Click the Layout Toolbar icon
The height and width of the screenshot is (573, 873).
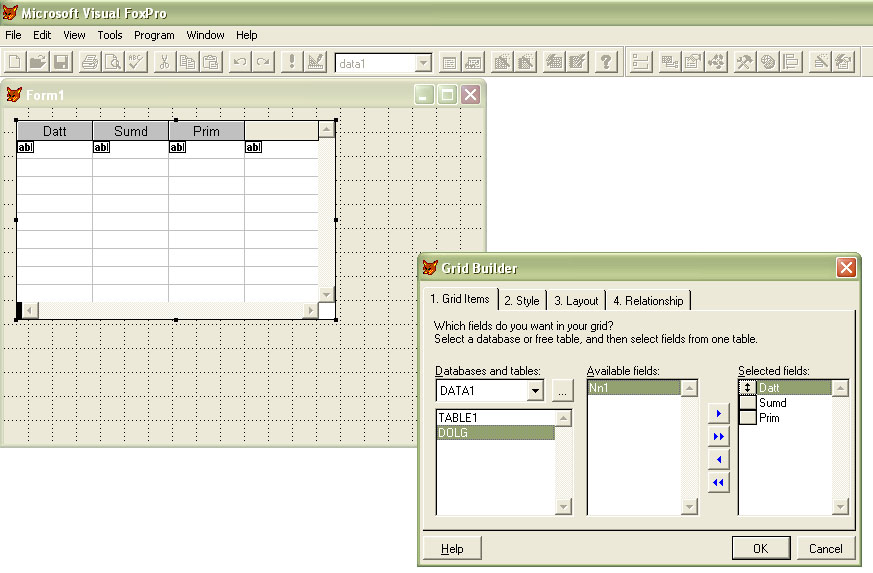tap(791, 62)
